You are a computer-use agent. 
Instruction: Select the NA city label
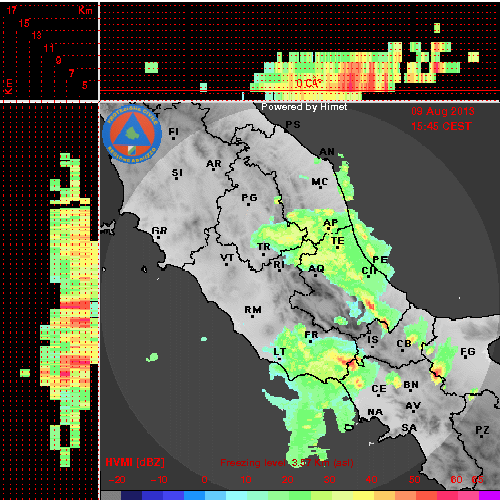(375, 412)
